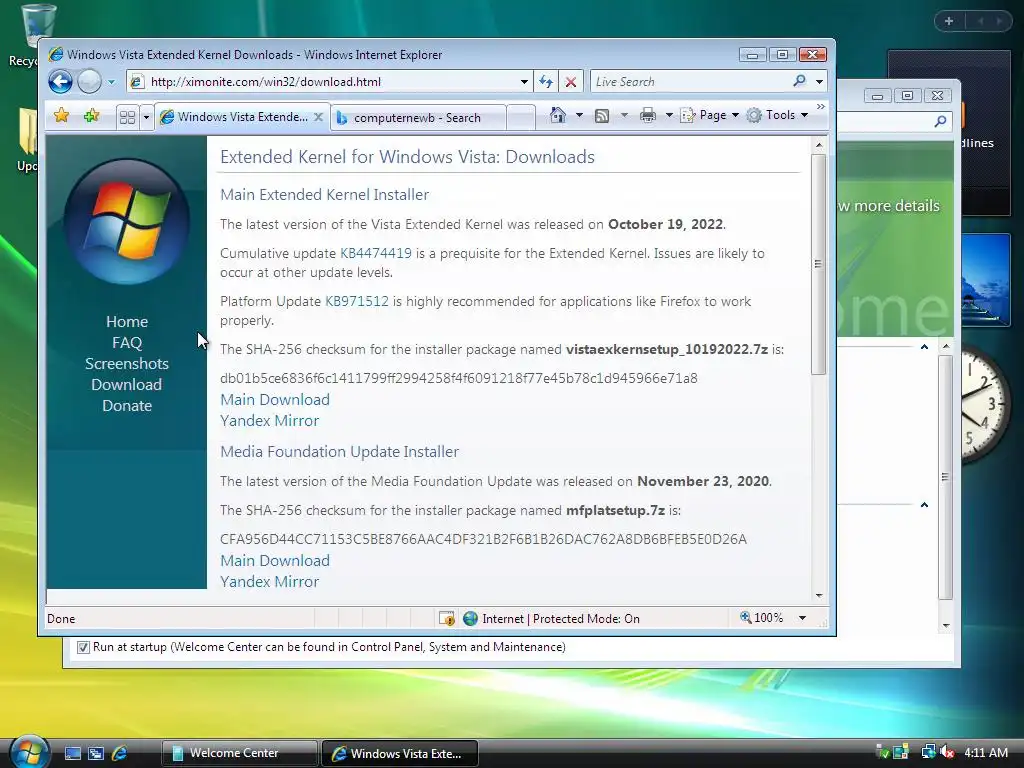Expand the zoom level dropdown arrow
Image resolution: width=1024 pixels, height=768 pixels.
[x=803, y=618]
